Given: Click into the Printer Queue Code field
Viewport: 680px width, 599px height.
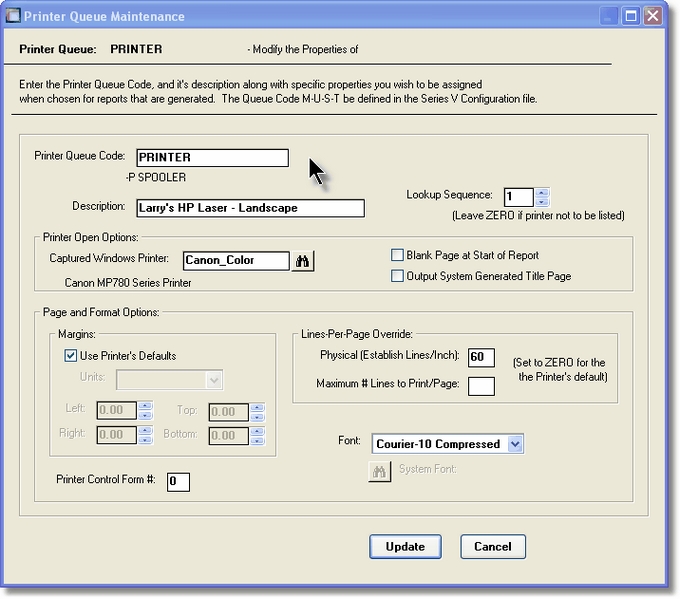Looking at the screenshot, I should [x=212, y=157].
